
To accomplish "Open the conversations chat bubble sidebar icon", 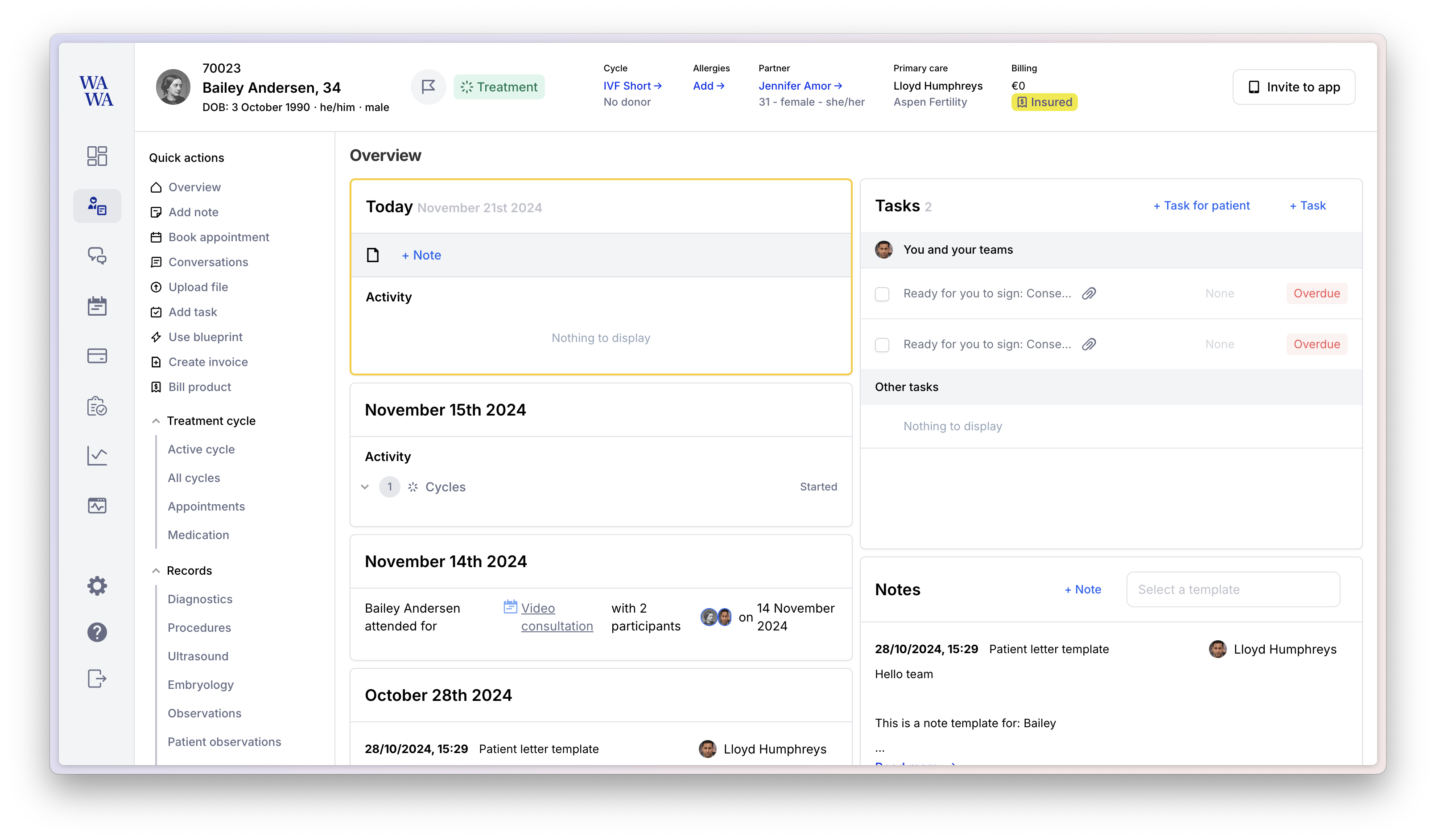I will (97, 256).
